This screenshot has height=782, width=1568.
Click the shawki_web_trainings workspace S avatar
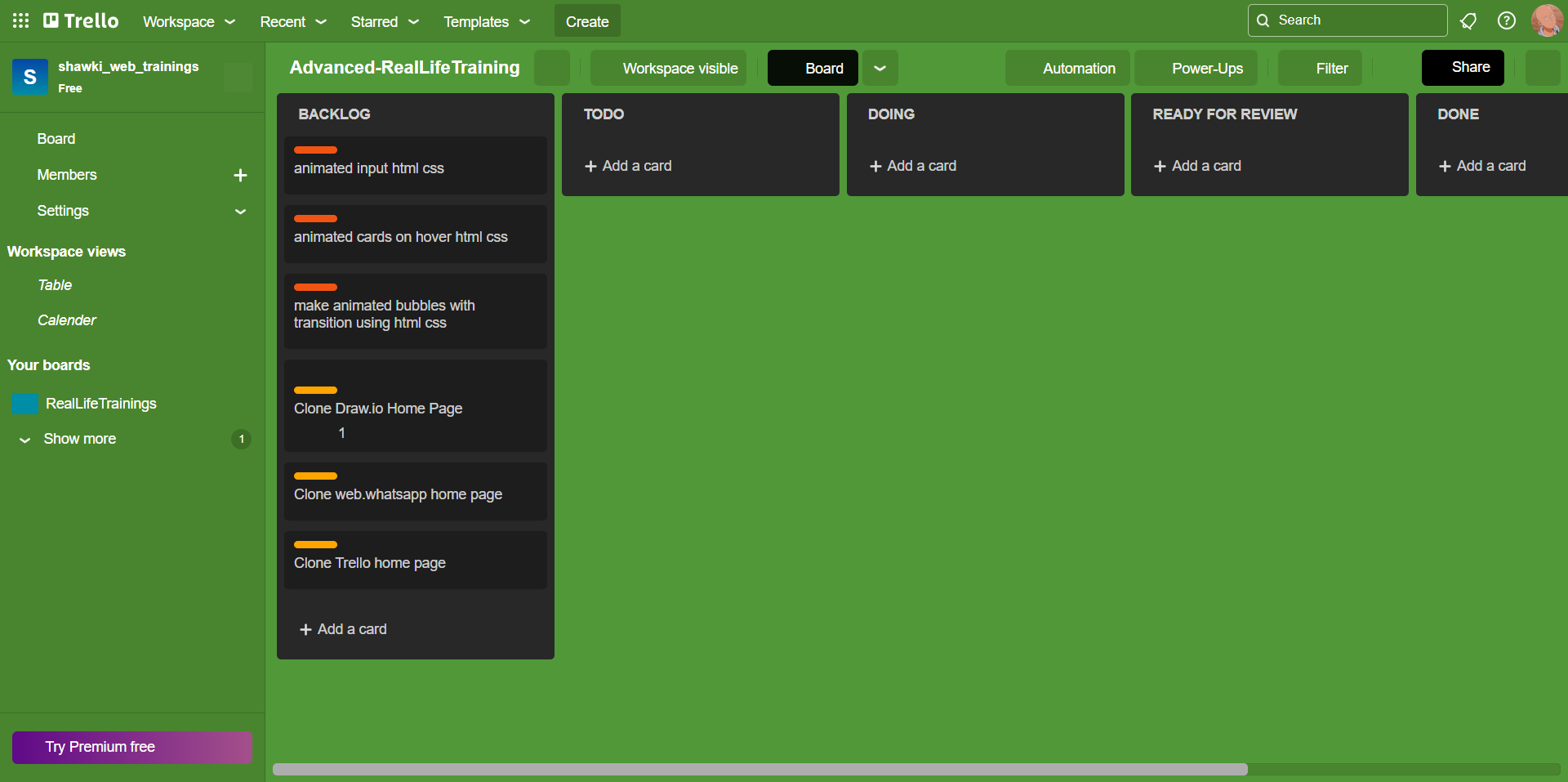(x=30, y=77)
